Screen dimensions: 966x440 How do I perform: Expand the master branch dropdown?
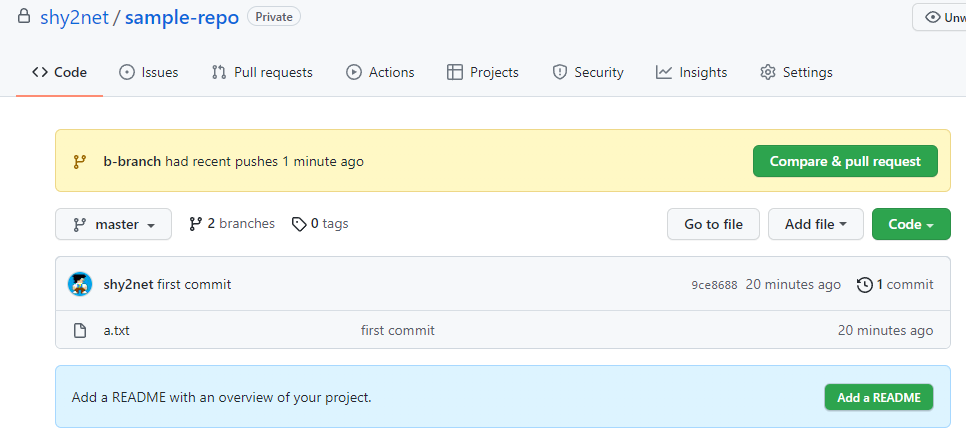[113, 224]
